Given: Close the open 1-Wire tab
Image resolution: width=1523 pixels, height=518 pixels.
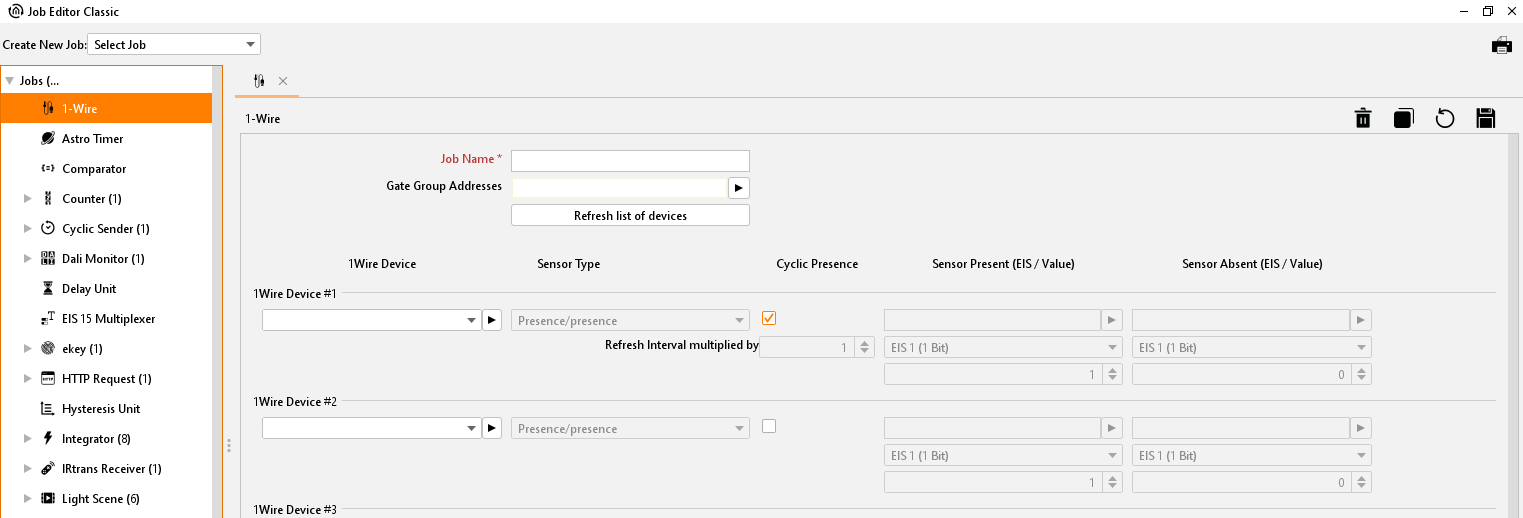Looking at the screenshot, I should coord(283,81).
